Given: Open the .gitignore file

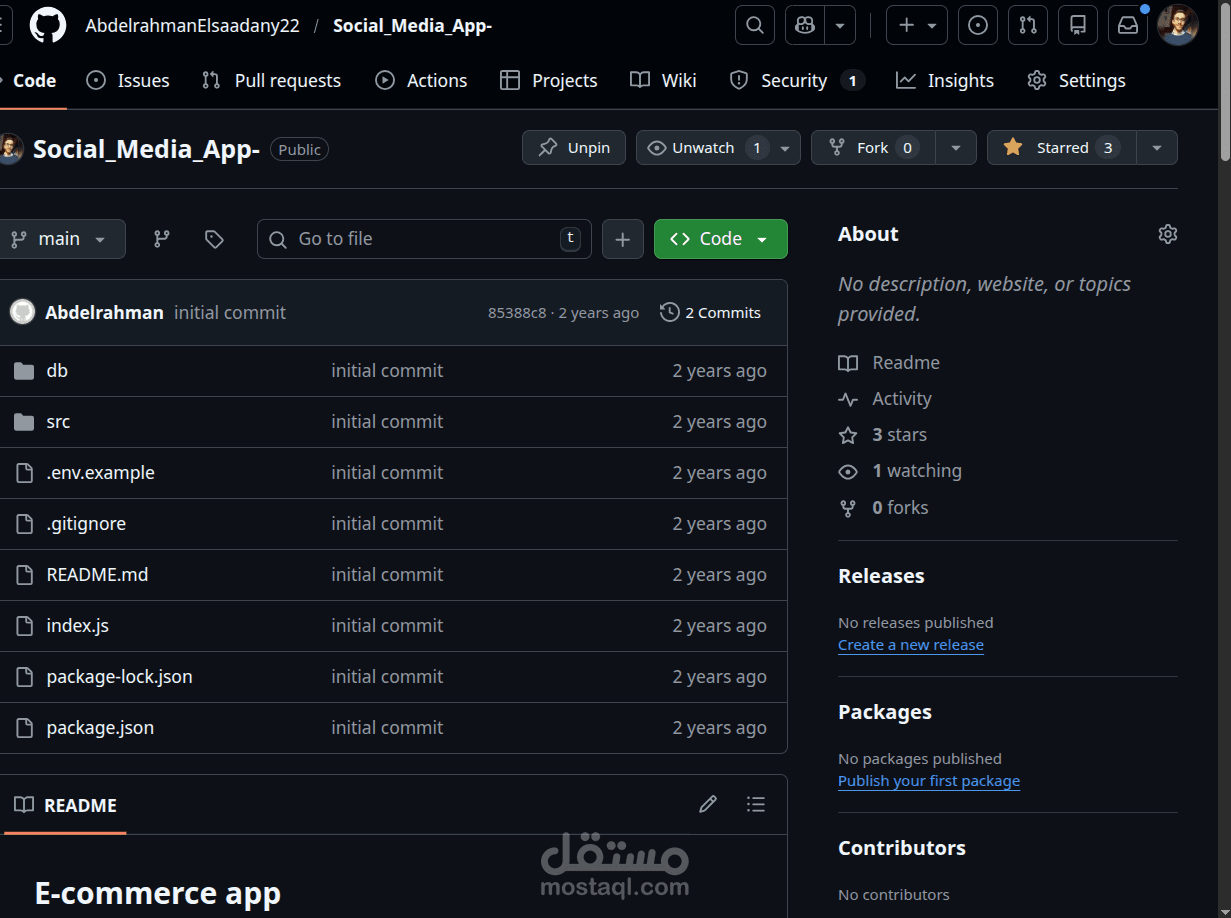Looking at the screenshot, I should click(86, 524).
